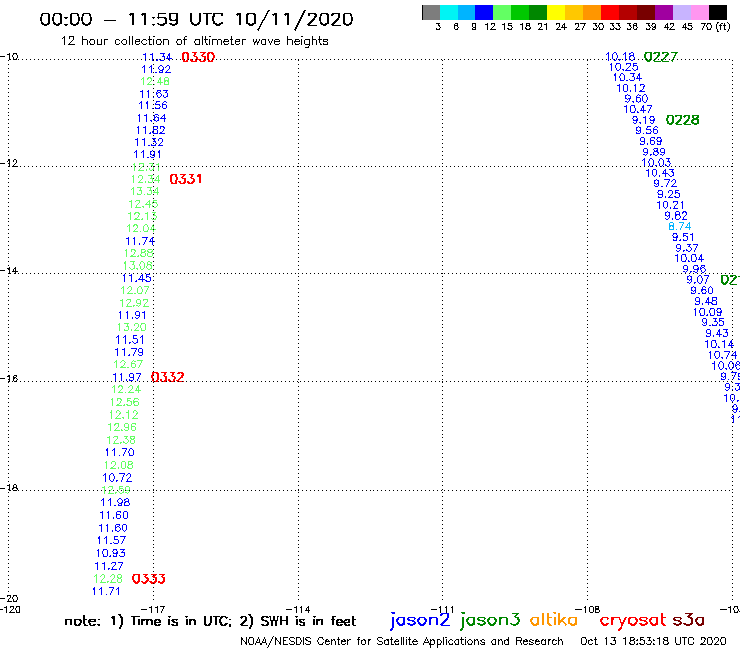Click the wave height value 11.57
The width and height of the screenshot is (740, 650).
(111, 540)
